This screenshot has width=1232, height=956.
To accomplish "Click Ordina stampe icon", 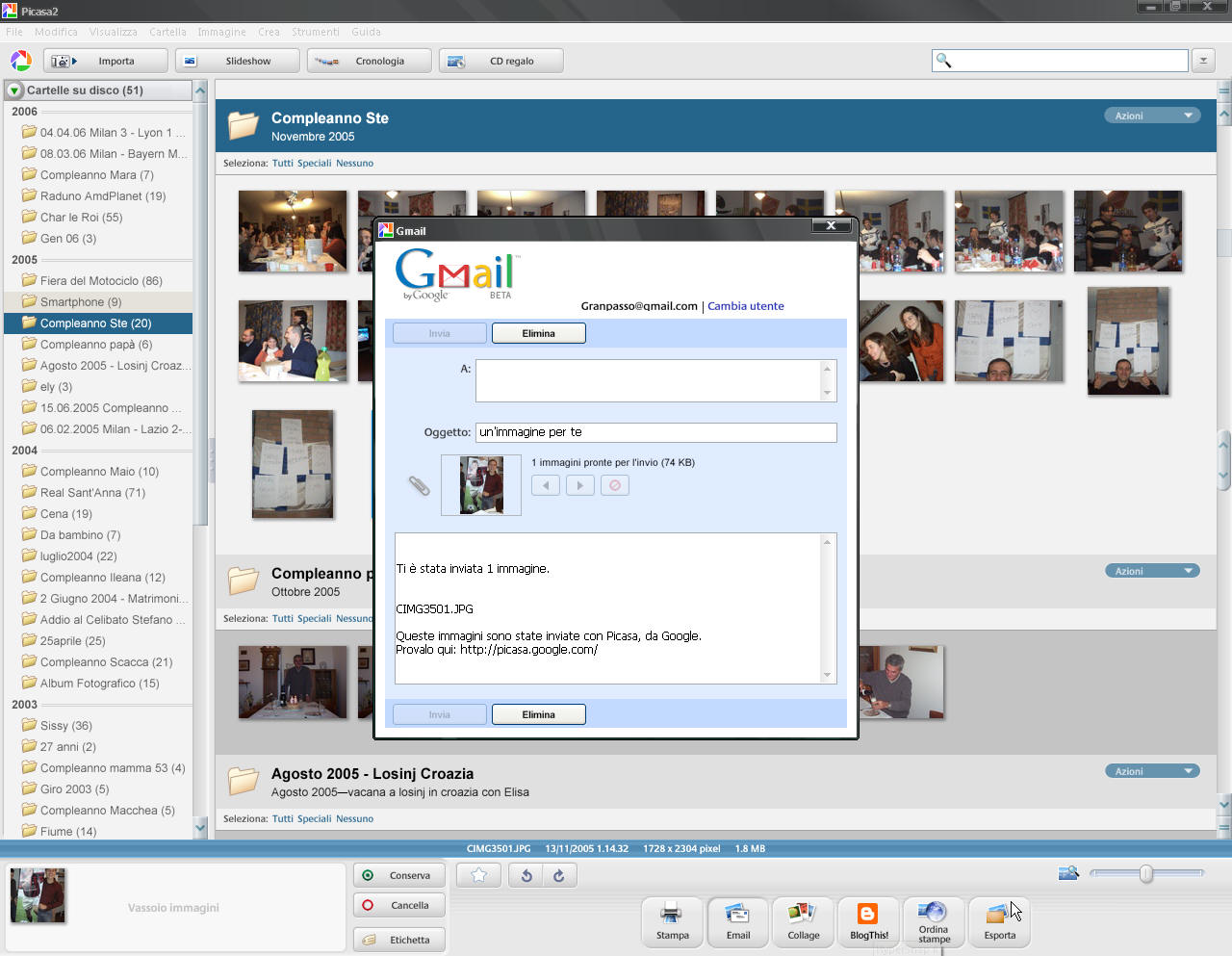I will pos(934,921).
